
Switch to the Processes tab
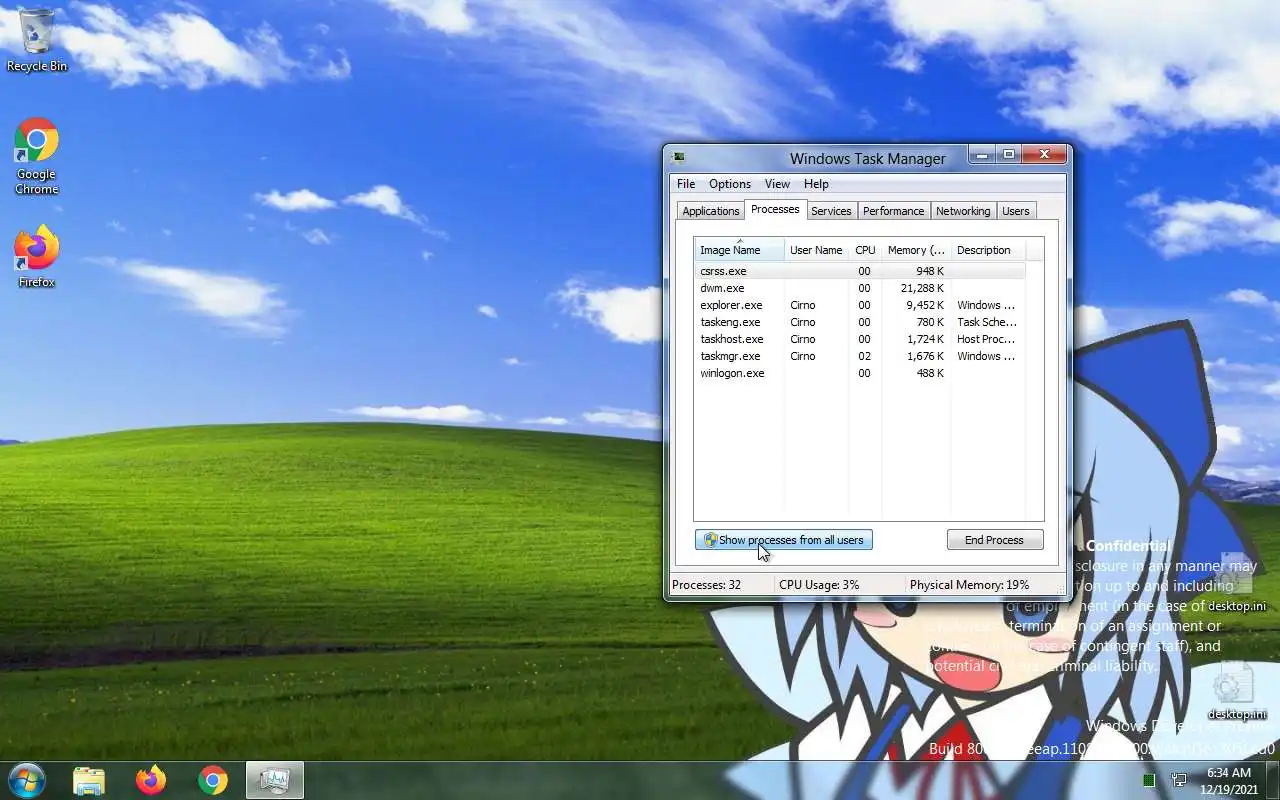tap(775, 209)
